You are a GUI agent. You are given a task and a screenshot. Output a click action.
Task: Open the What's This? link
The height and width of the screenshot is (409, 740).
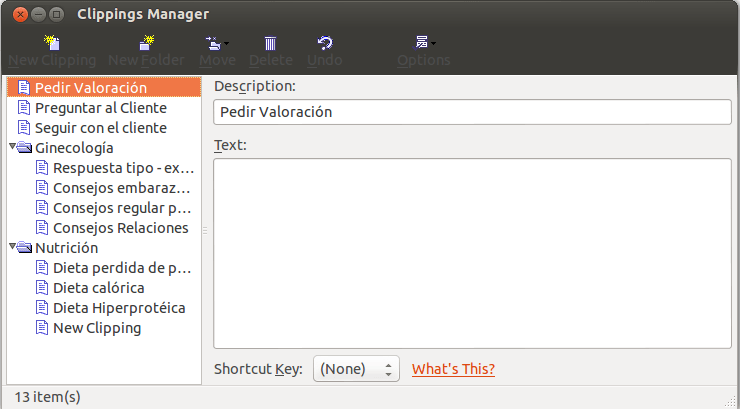[x=453, y=369]
